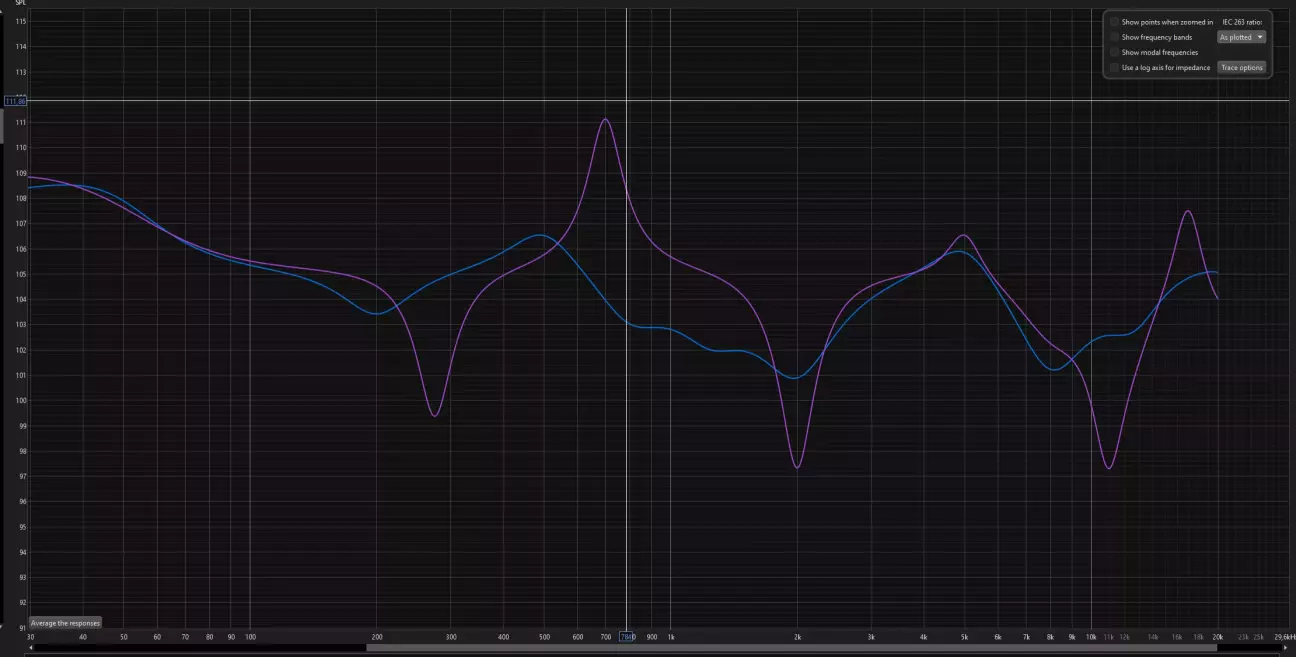Click the vertical scrollbar up arrow
Screen dimensions: 1296x657
pos(2,13)
